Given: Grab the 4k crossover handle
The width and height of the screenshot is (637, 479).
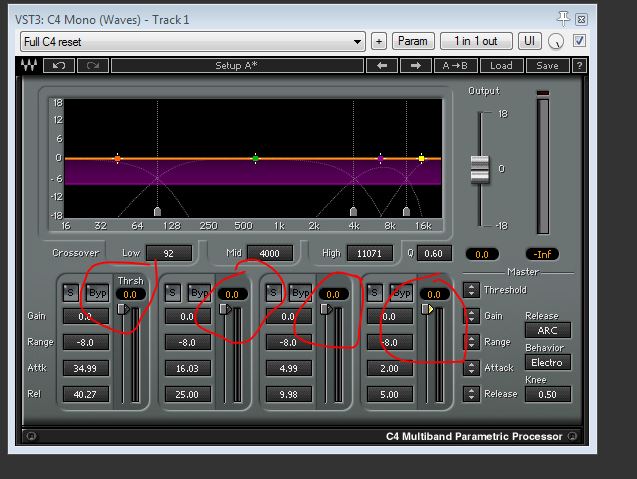Looking at the screenshot, I should (353, 211).
